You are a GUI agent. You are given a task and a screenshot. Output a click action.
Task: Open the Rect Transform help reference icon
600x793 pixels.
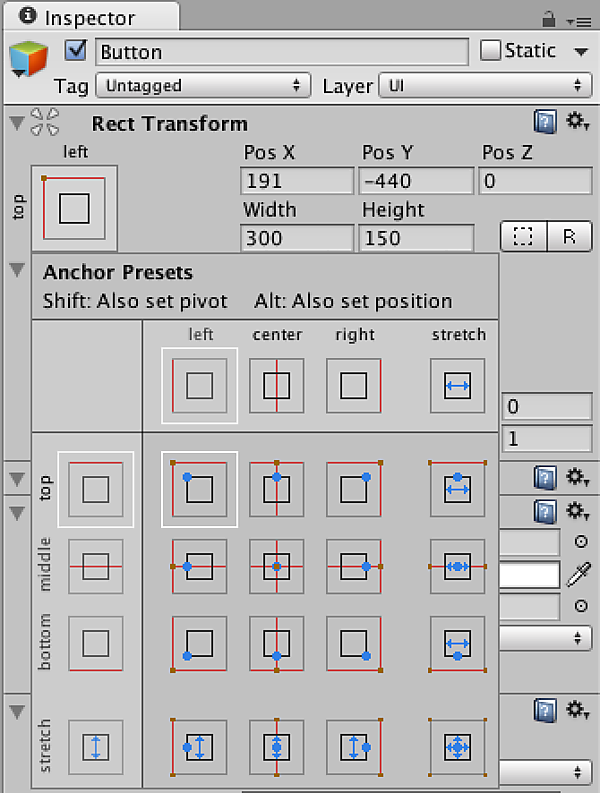[x=544, y=123]
